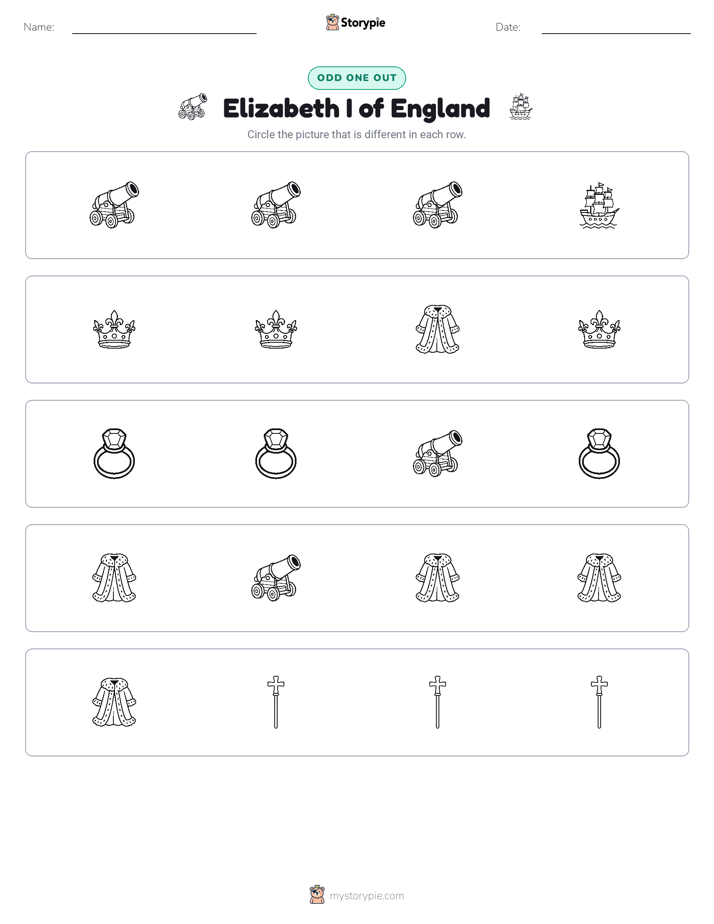This screenshot has height=924, width=714.
Task: Click the ship icon beside the title
Action: [521, 107]
